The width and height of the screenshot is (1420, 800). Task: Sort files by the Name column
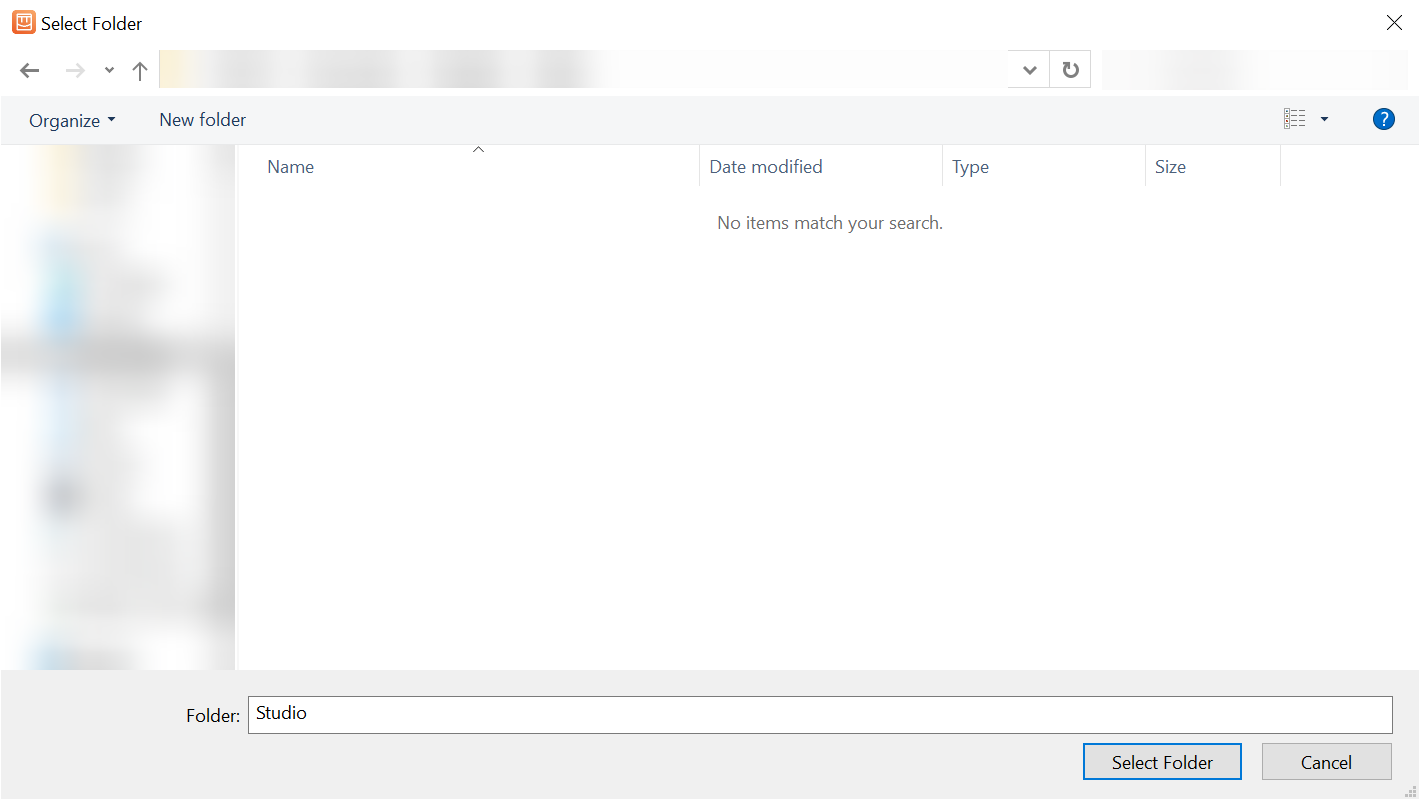click(290, 166)
